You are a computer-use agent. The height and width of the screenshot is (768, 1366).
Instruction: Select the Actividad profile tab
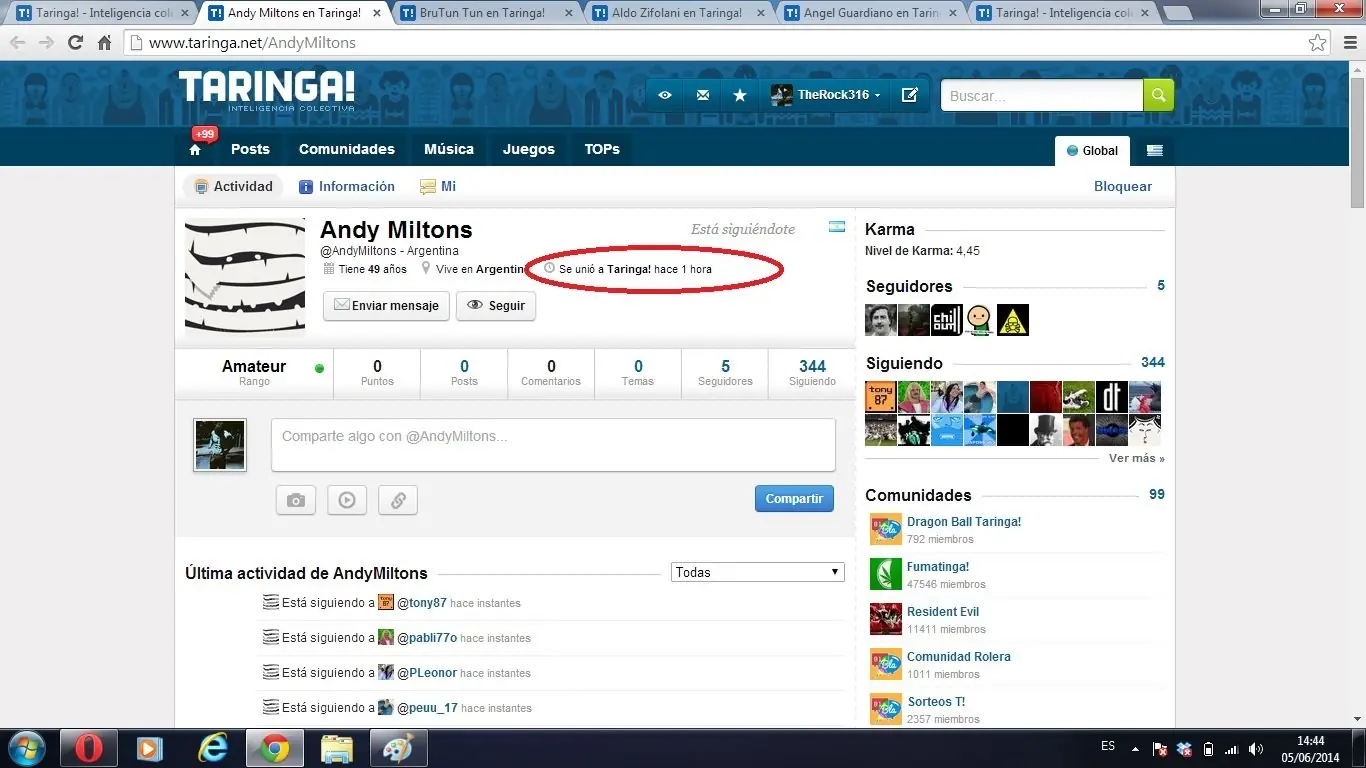click(x=233, y=186)
